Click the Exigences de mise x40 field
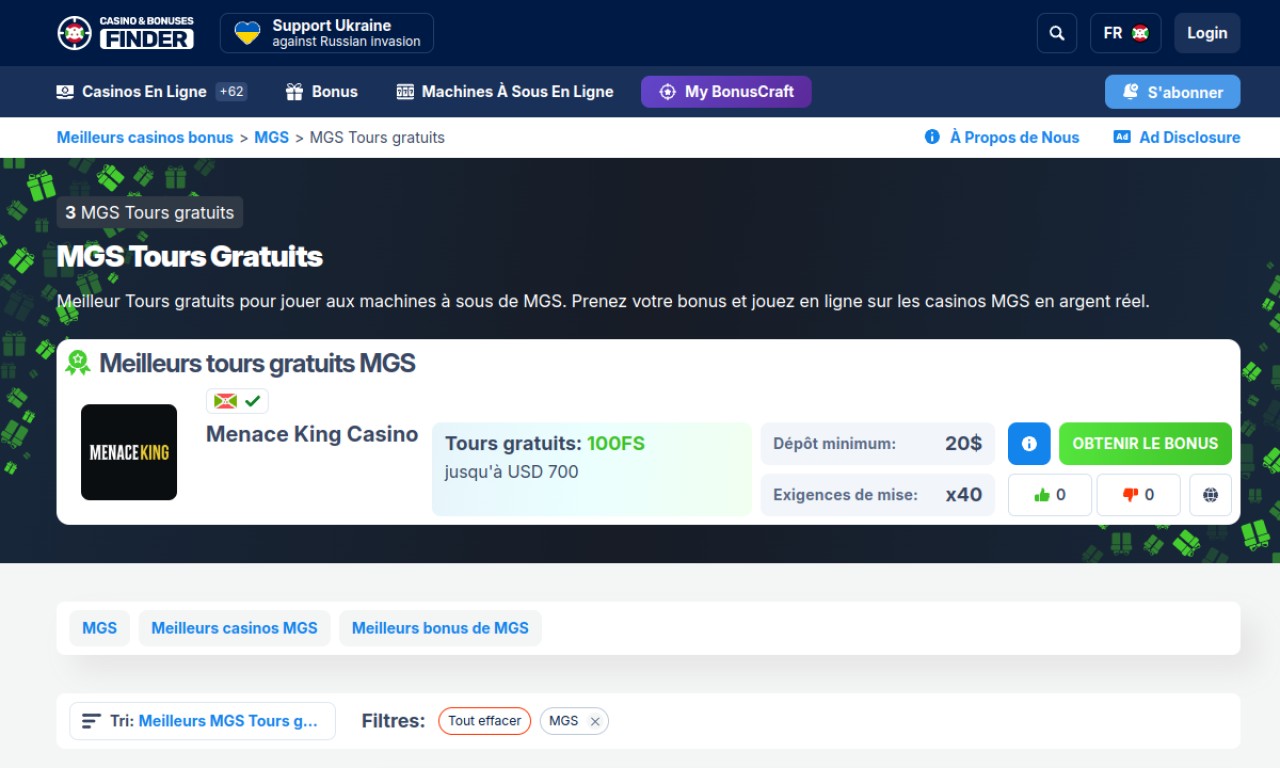The width and height of the screenshot is (1280, 768). [878, 495]
